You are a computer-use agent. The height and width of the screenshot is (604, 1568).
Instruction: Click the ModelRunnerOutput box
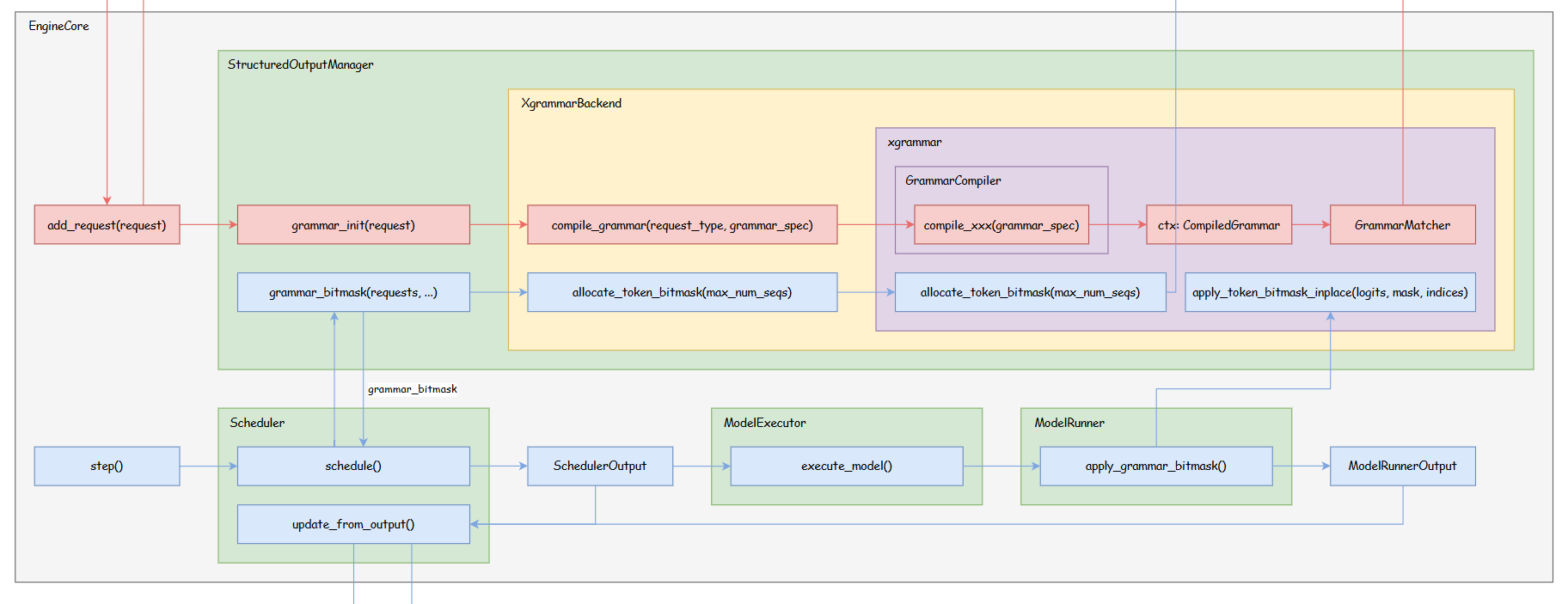1402,466
